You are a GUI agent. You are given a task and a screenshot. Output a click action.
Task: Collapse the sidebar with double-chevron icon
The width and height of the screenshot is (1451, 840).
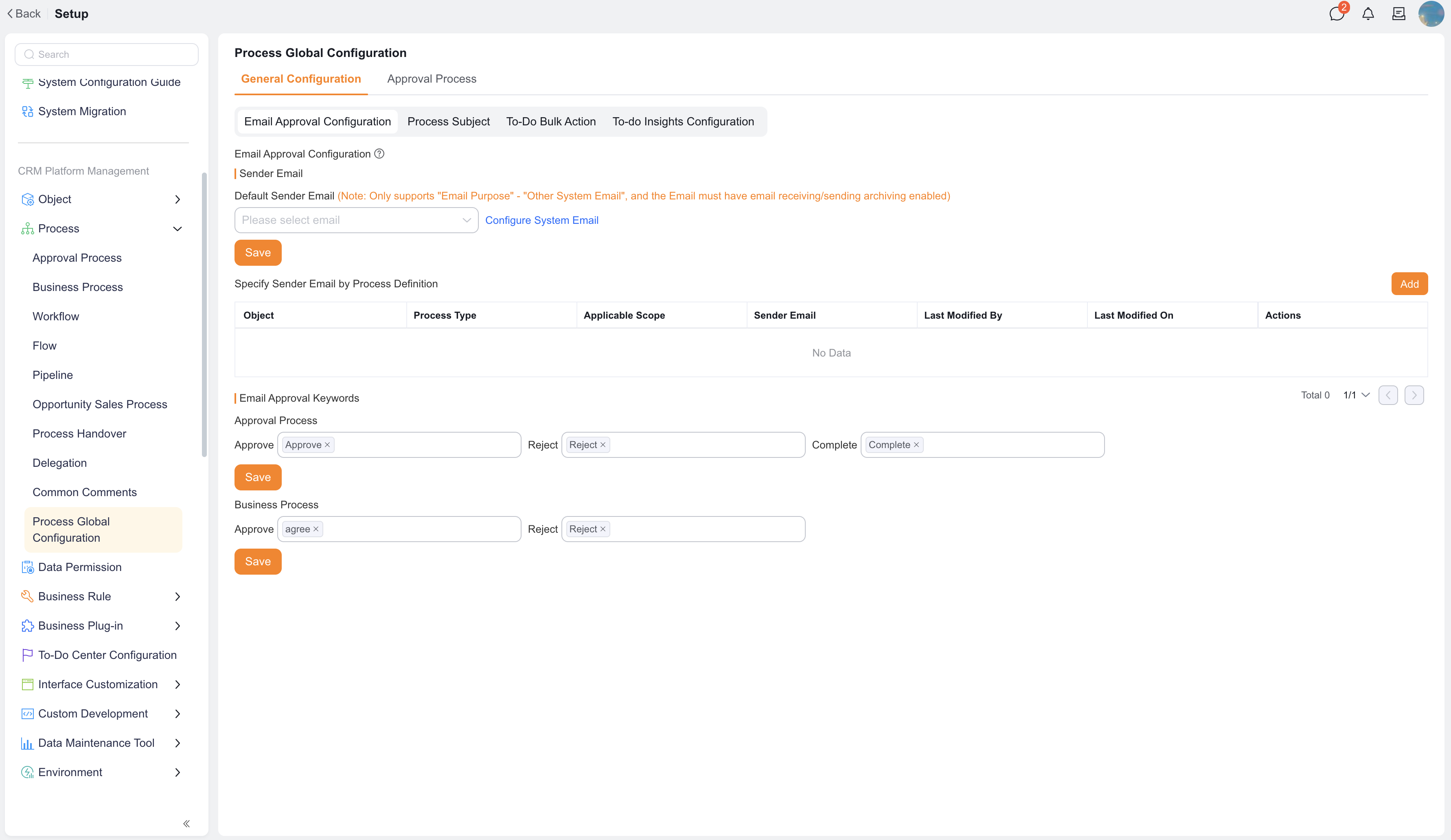click(186, 823)
